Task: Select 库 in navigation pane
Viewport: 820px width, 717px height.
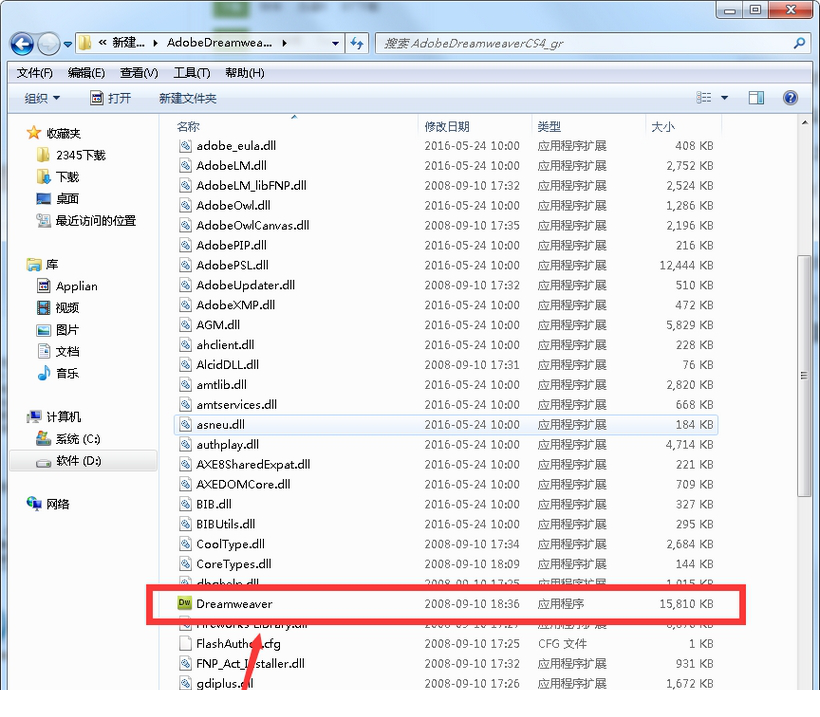Action: (x=52, y=265)
